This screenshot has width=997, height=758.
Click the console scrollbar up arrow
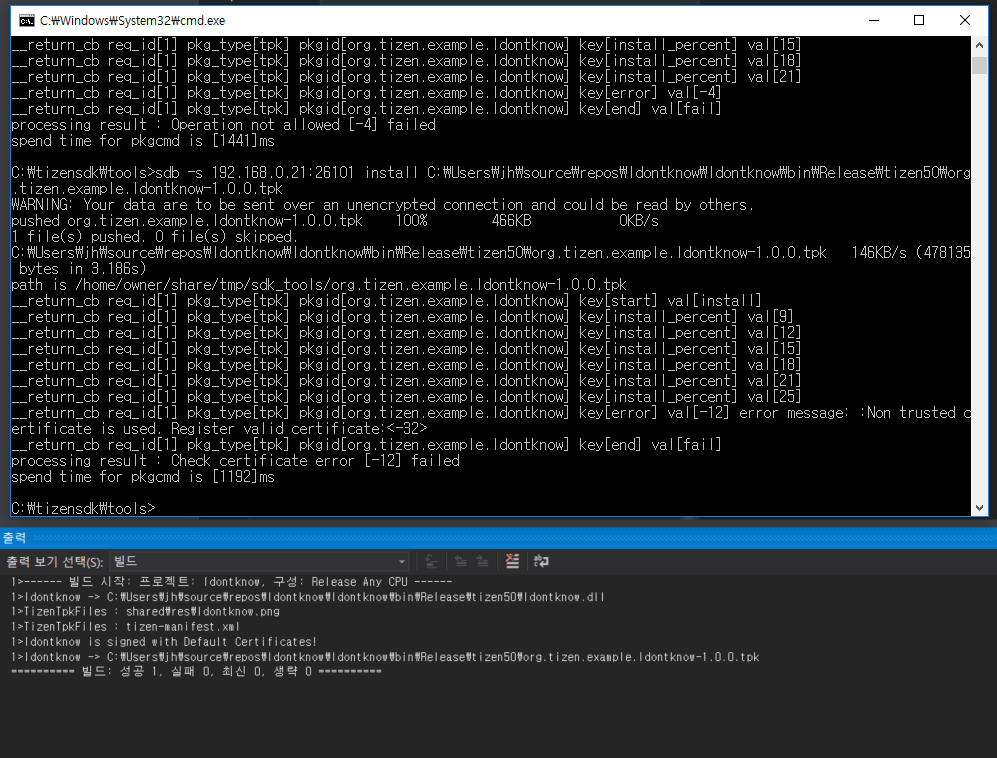pos(979,44)
